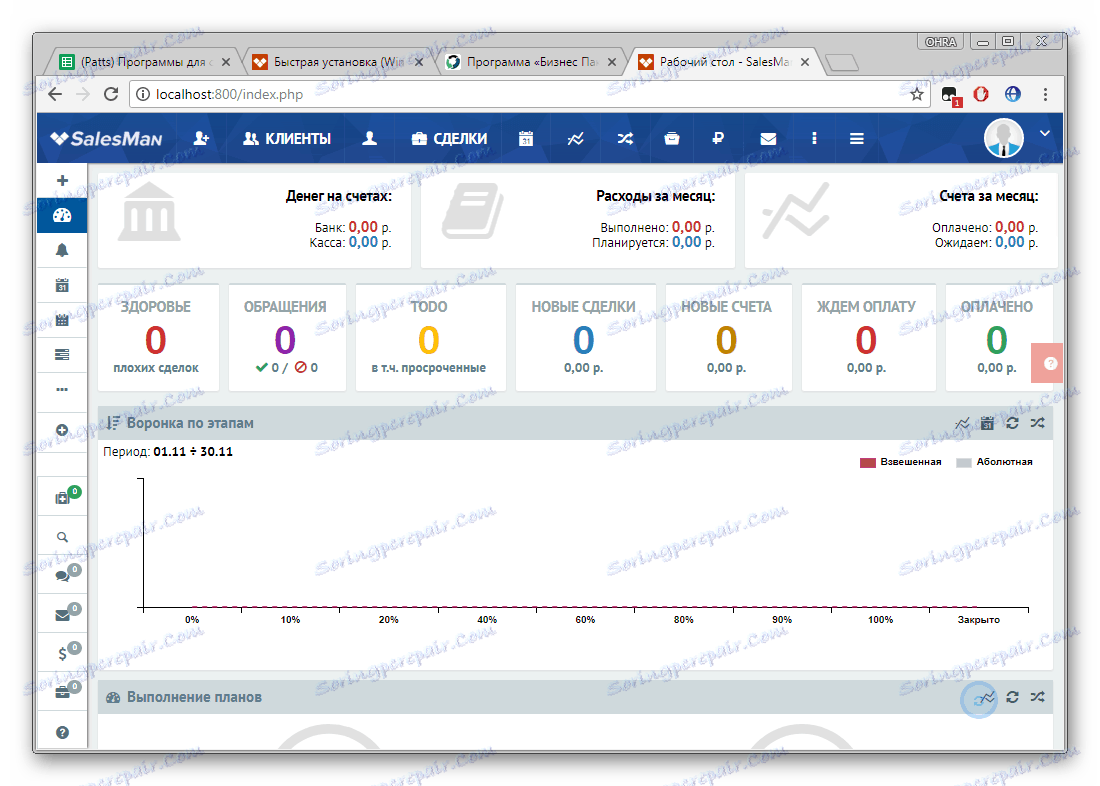The image size is (1100, 786).
Task: Open the three-dots more menu in navbar
Action: click(814, 138)
